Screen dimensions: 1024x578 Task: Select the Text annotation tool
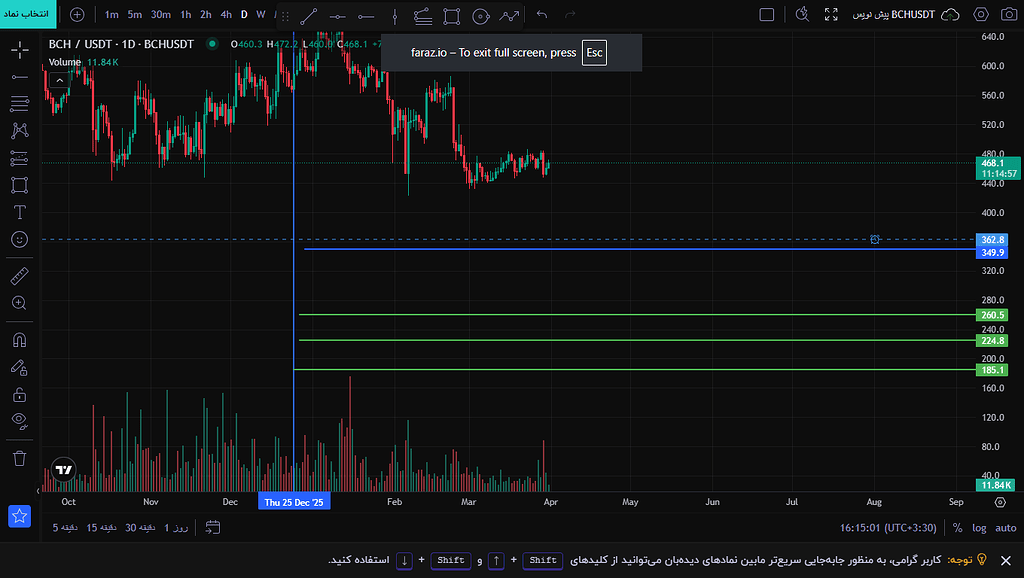coord(20,212)
